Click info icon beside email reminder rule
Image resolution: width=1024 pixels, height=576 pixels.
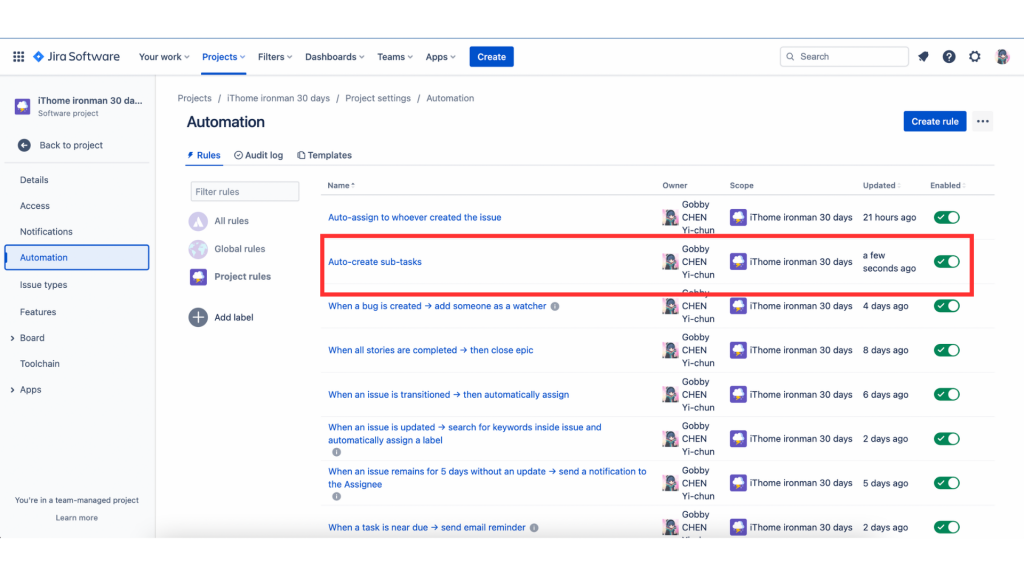pyautogui.click(x=534, y=528)
